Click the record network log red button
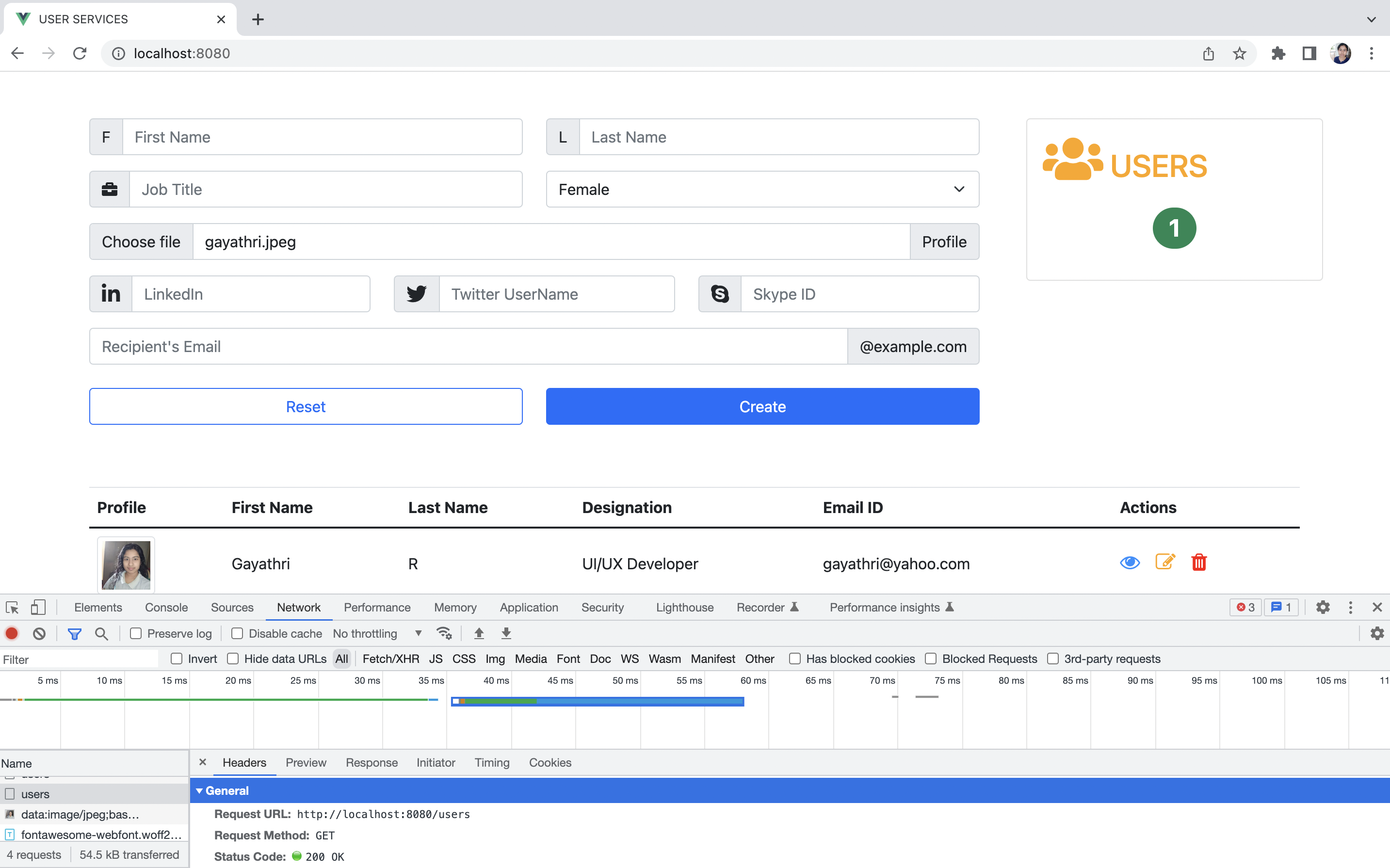 point(12,633)
